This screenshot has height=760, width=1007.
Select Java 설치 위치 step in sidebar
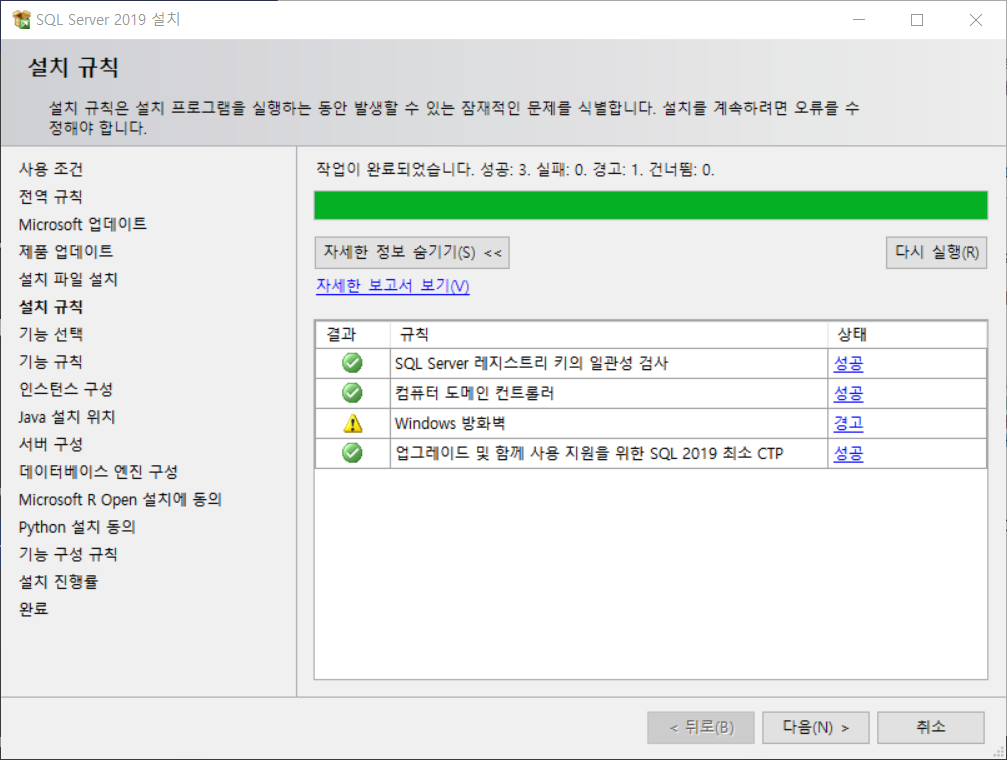(x=67, y=417)
